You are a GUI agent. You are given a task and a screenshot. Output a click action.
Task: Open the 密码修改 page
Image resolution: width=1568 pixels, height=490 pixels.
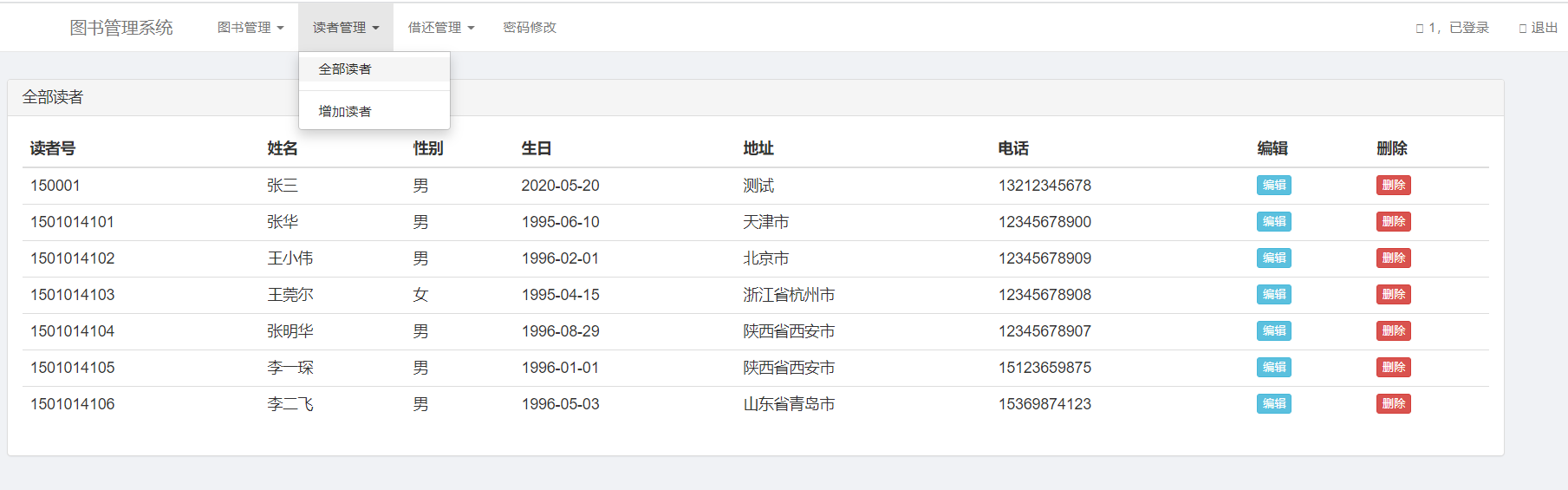click(530, 28)
